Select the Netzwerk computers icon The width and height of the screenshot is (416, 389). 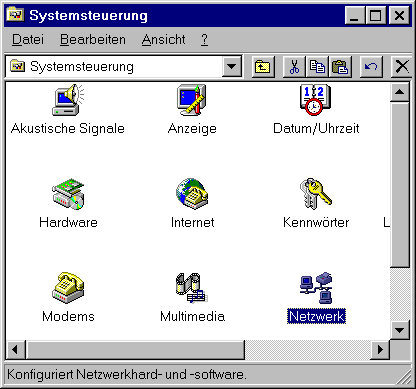tap(316, 288)
